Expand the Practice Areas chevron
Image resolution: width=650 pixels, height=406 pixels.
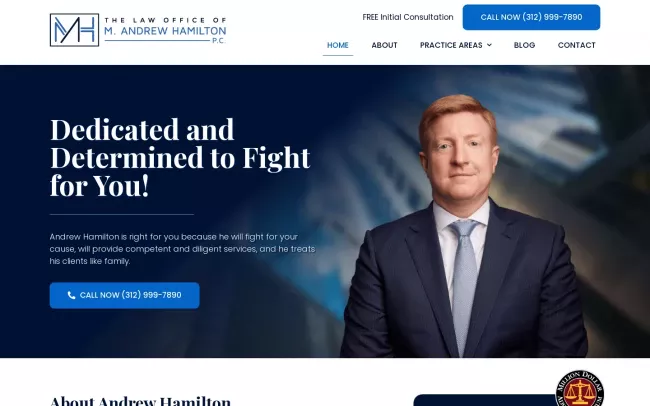(489, 45)
